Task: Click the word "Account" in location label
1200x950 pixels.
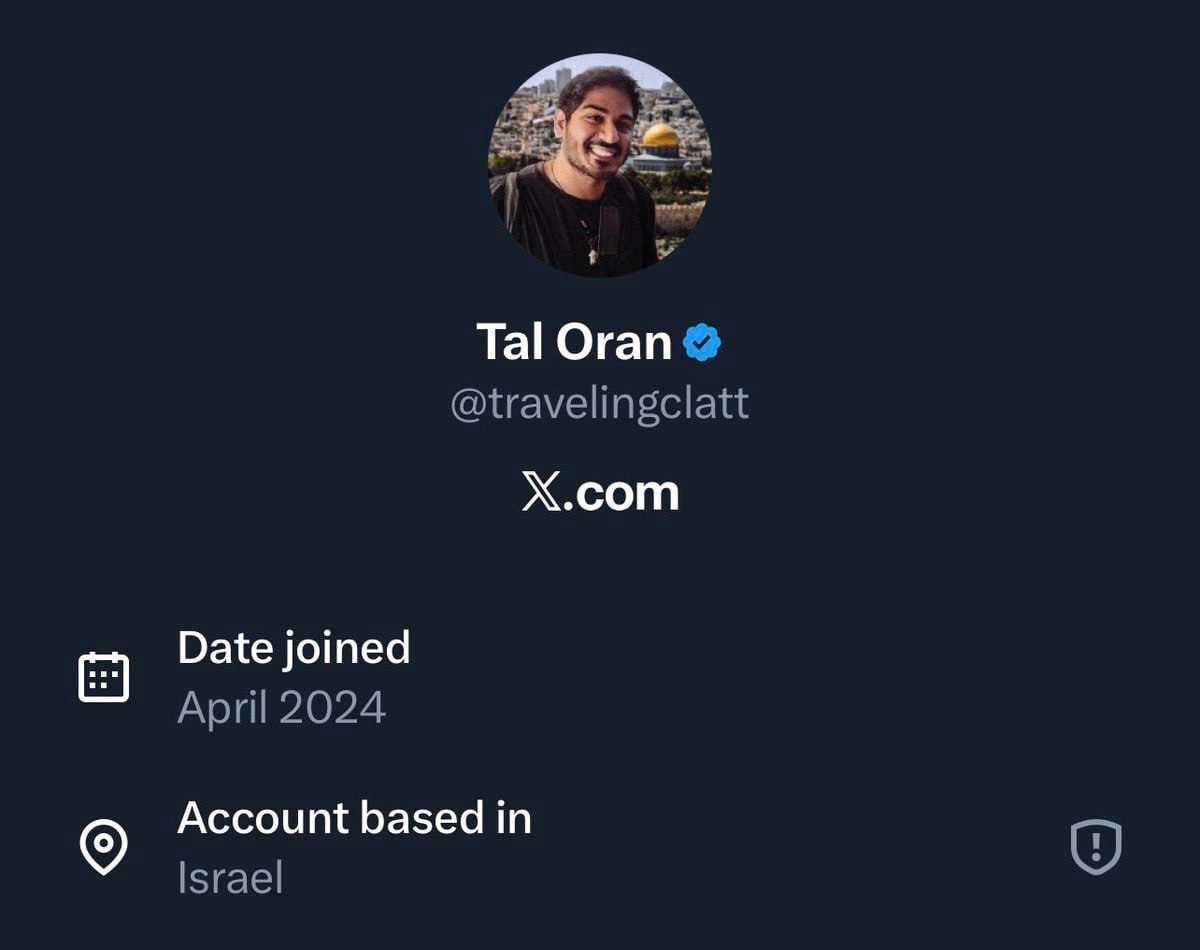Action: coord(262,819)
